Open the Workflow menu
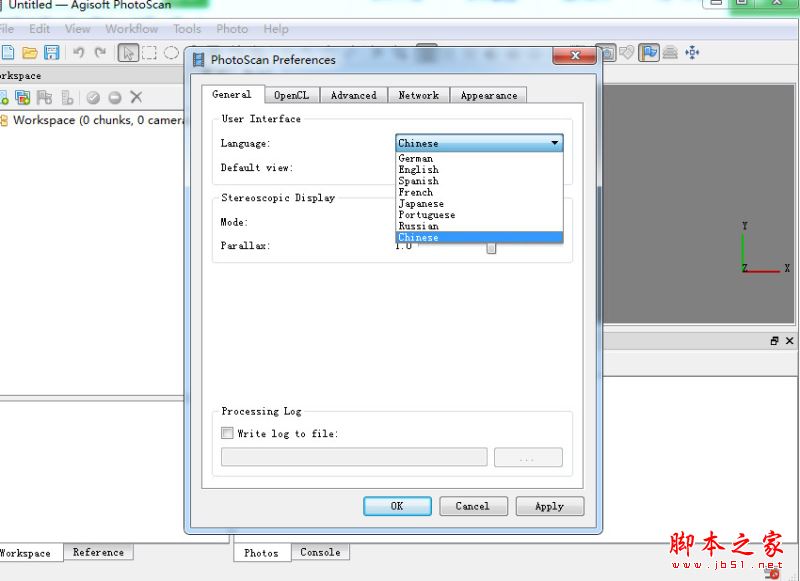The width and height of the screenshot is (800, 581). click(x=131, y=29)
